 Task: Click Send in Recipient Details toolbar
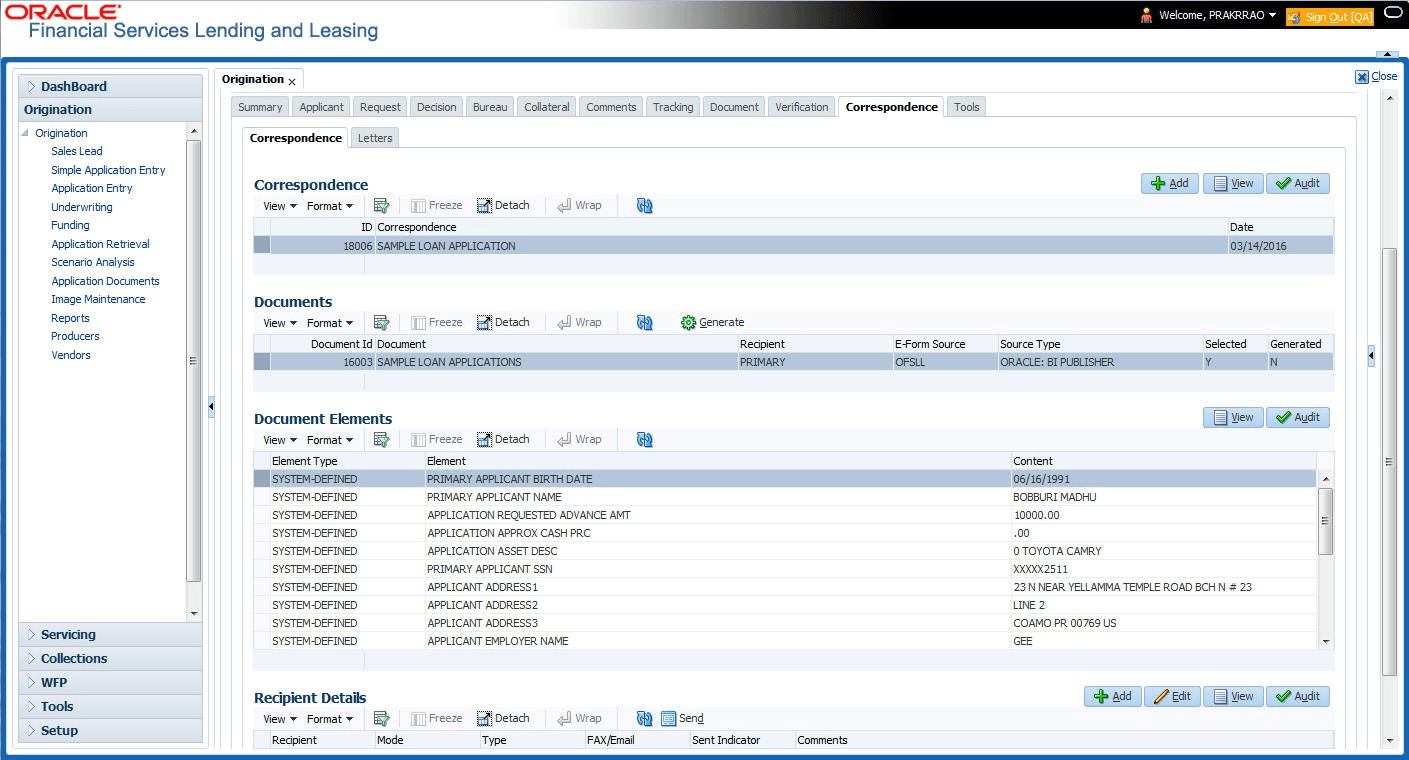tap(682, 718)
